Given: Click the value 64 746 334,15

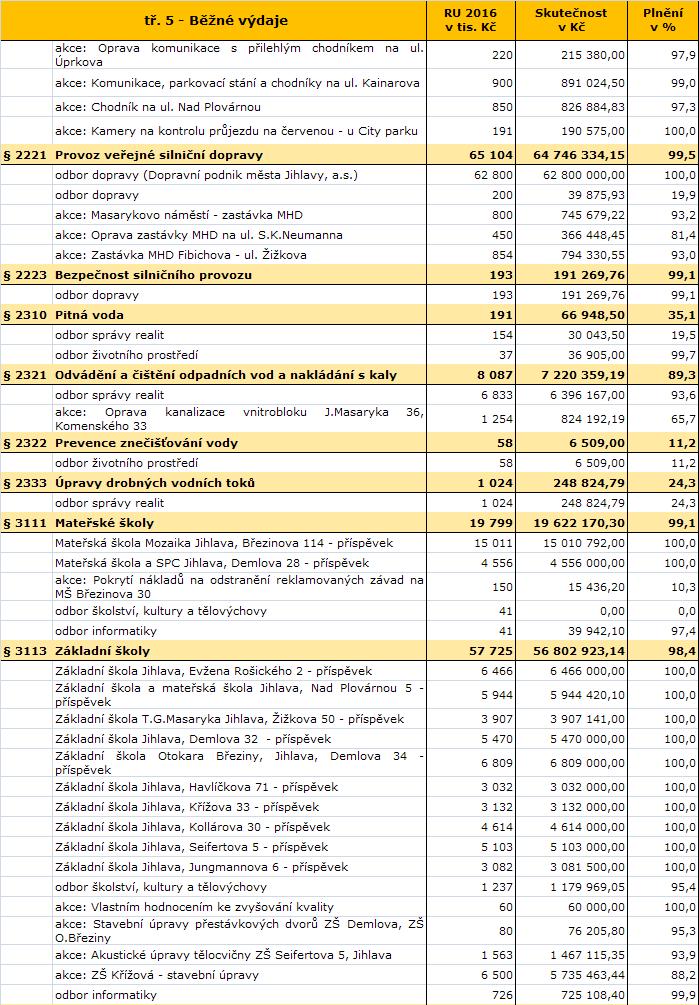Looking at the screenshot, I should pyautogui.click(x=579, y=155).
